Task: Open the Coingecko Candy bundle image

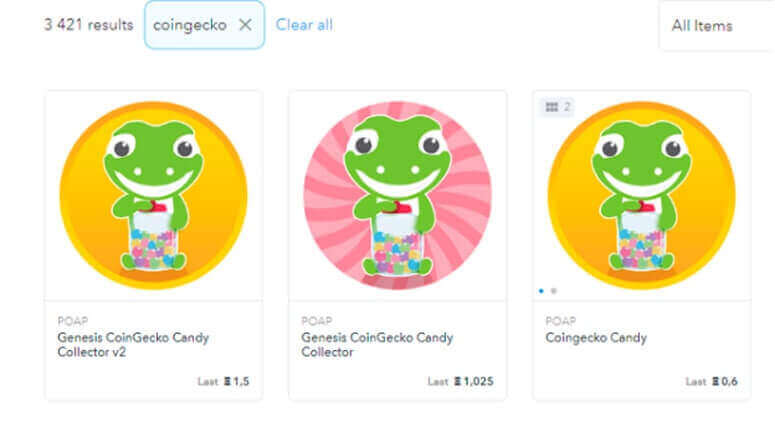Action: pos(641,195)
